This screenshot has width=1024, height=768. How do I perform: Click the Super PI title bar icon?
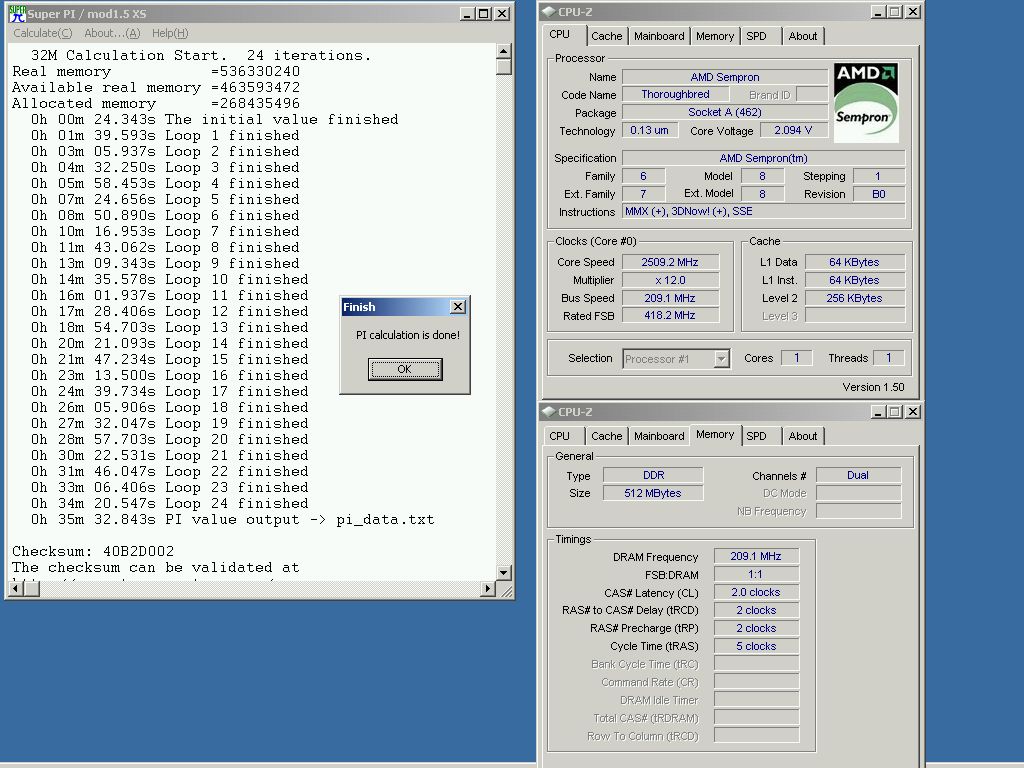[x=17, y=13]
